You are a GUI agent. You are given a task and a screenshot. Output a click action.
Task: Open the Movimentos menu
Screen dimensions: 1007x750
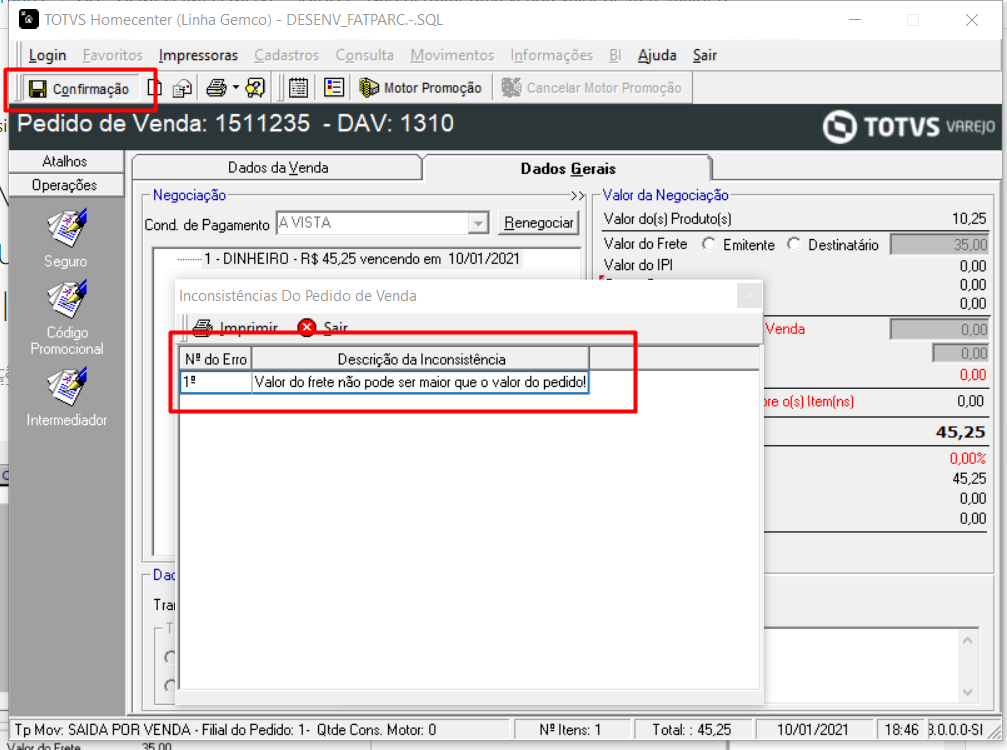[x=452, y=55]
